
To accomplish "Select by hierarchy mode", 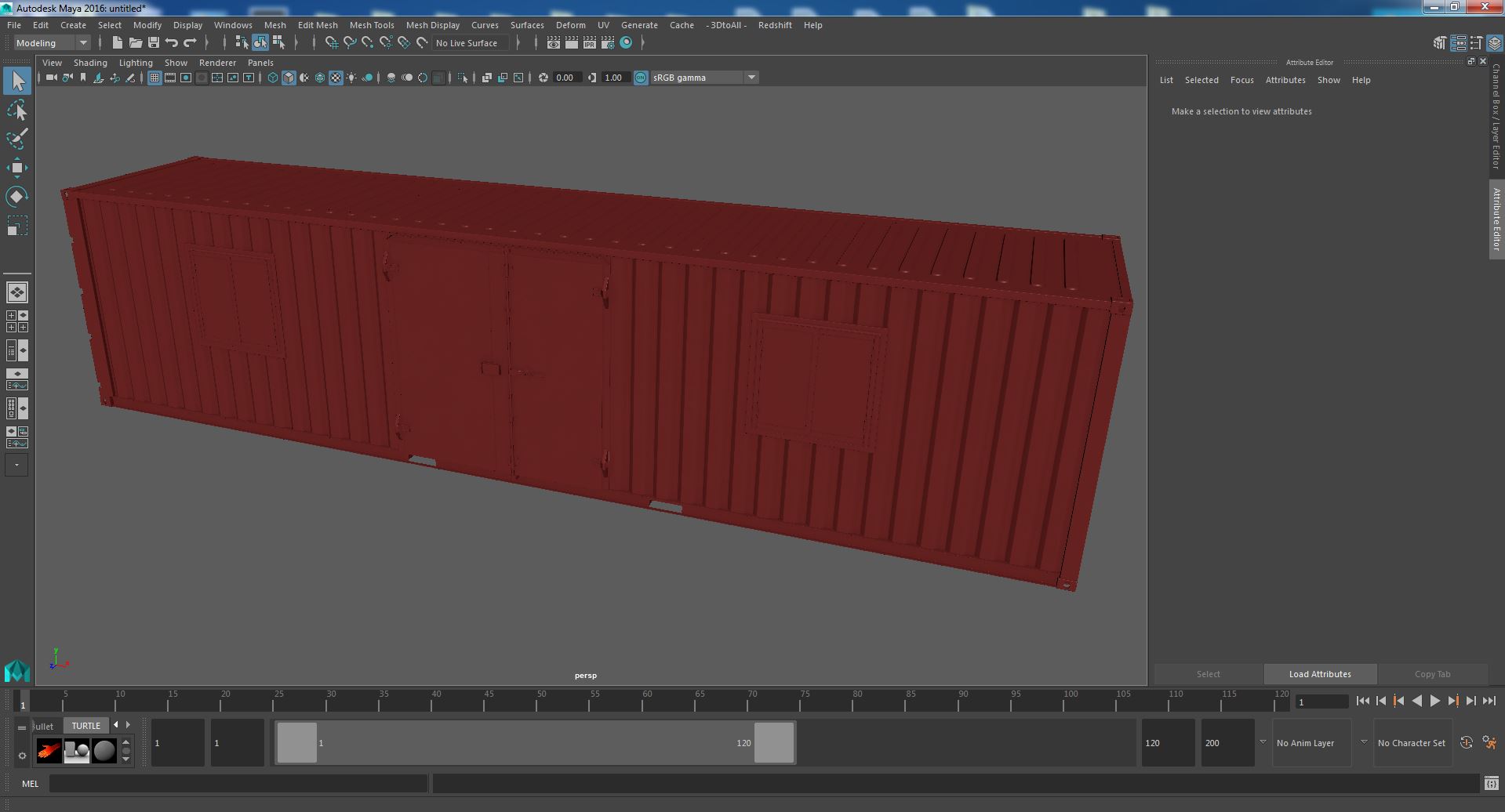I will pos(242,43).
